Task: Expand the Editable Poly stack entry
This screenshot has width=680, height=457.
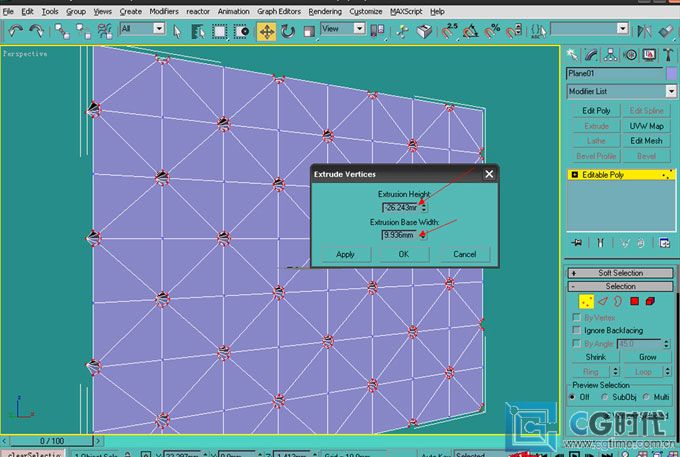Action: click(x=575, y=175)
